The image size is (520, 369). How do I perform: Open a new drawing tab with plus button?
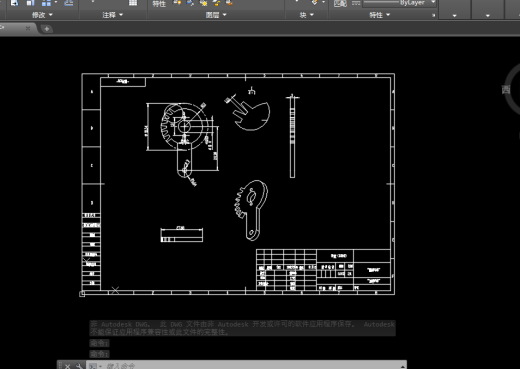tap(47, 29)
